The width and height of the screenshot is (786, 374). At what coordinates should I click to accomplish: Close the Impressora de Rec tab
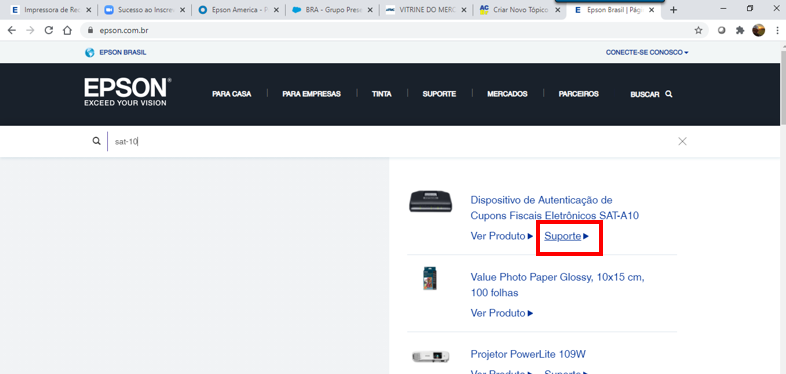pyautogui.click(x=89, y=10)
